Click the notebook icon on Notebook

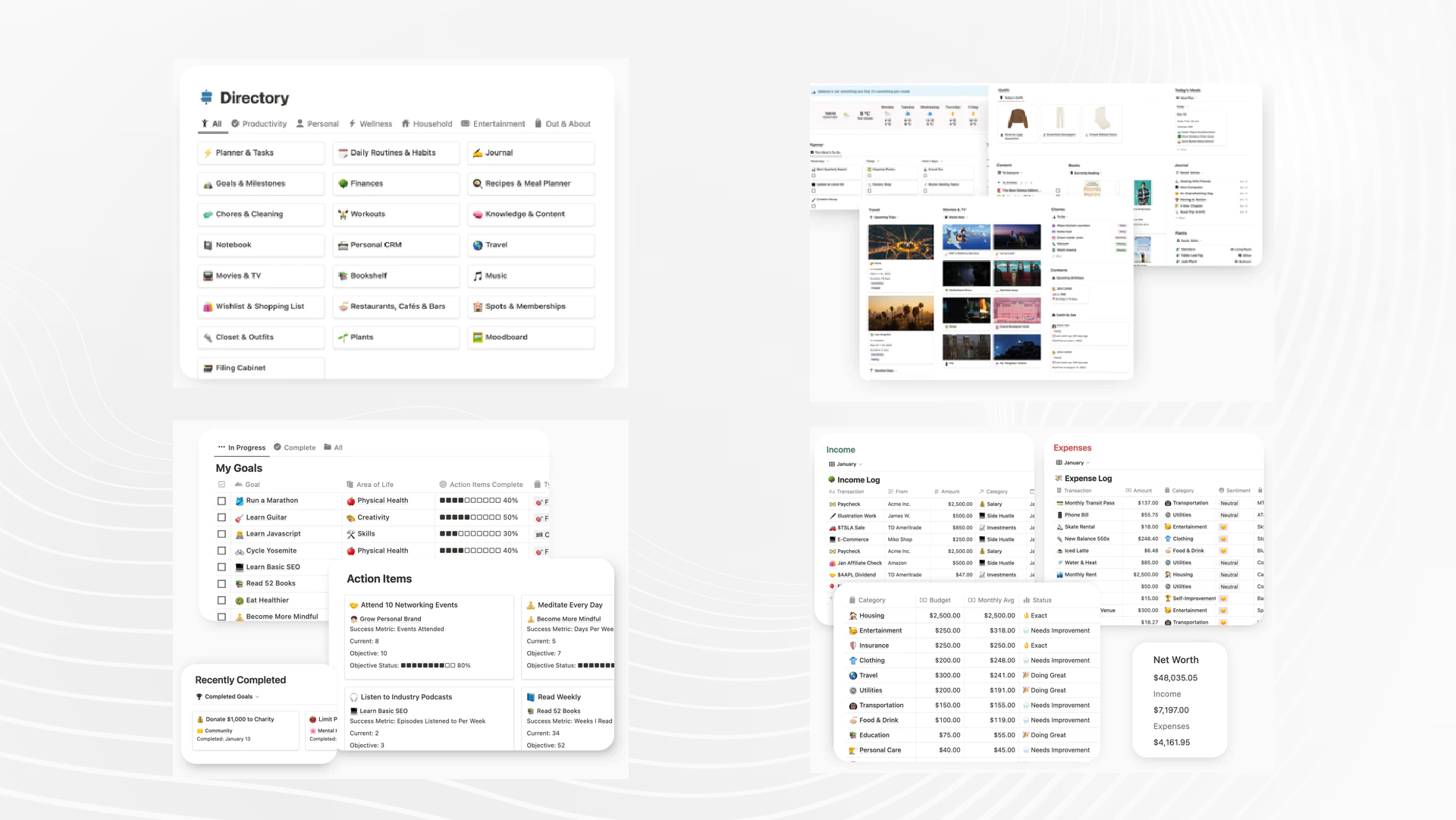(208, 245)
